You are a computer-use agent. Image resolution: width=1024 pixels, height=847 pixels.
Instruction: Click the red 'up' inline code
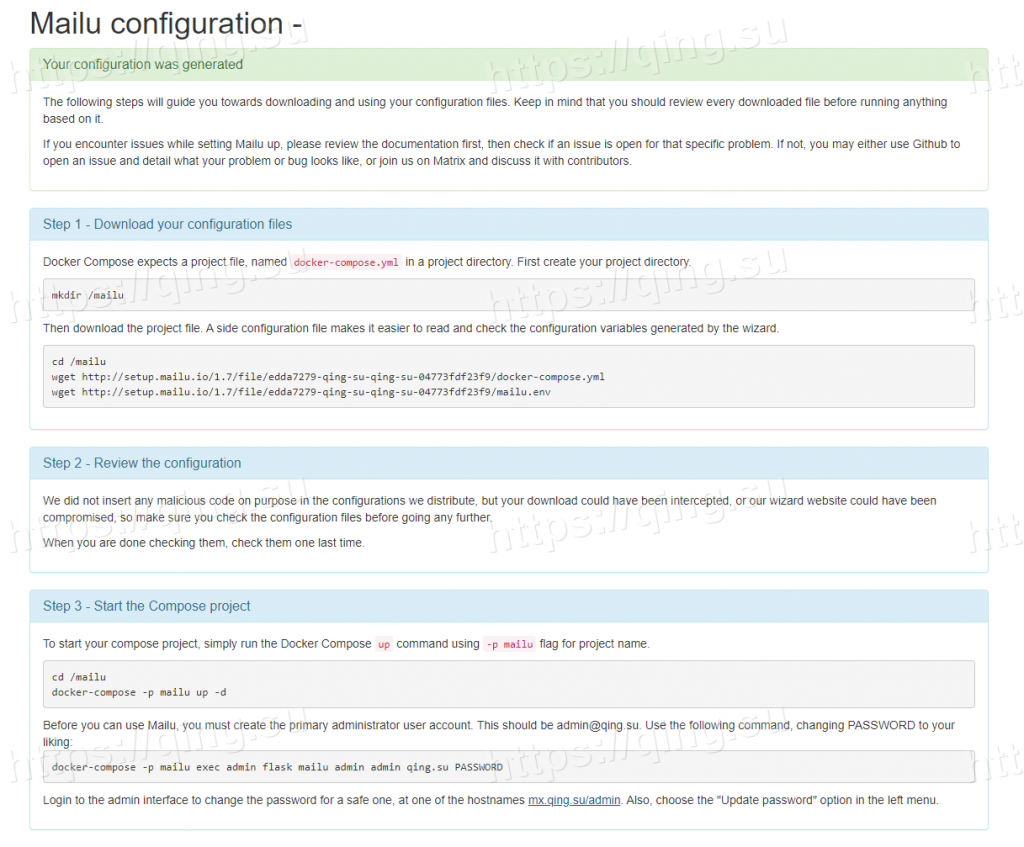(x=384, y=645)
